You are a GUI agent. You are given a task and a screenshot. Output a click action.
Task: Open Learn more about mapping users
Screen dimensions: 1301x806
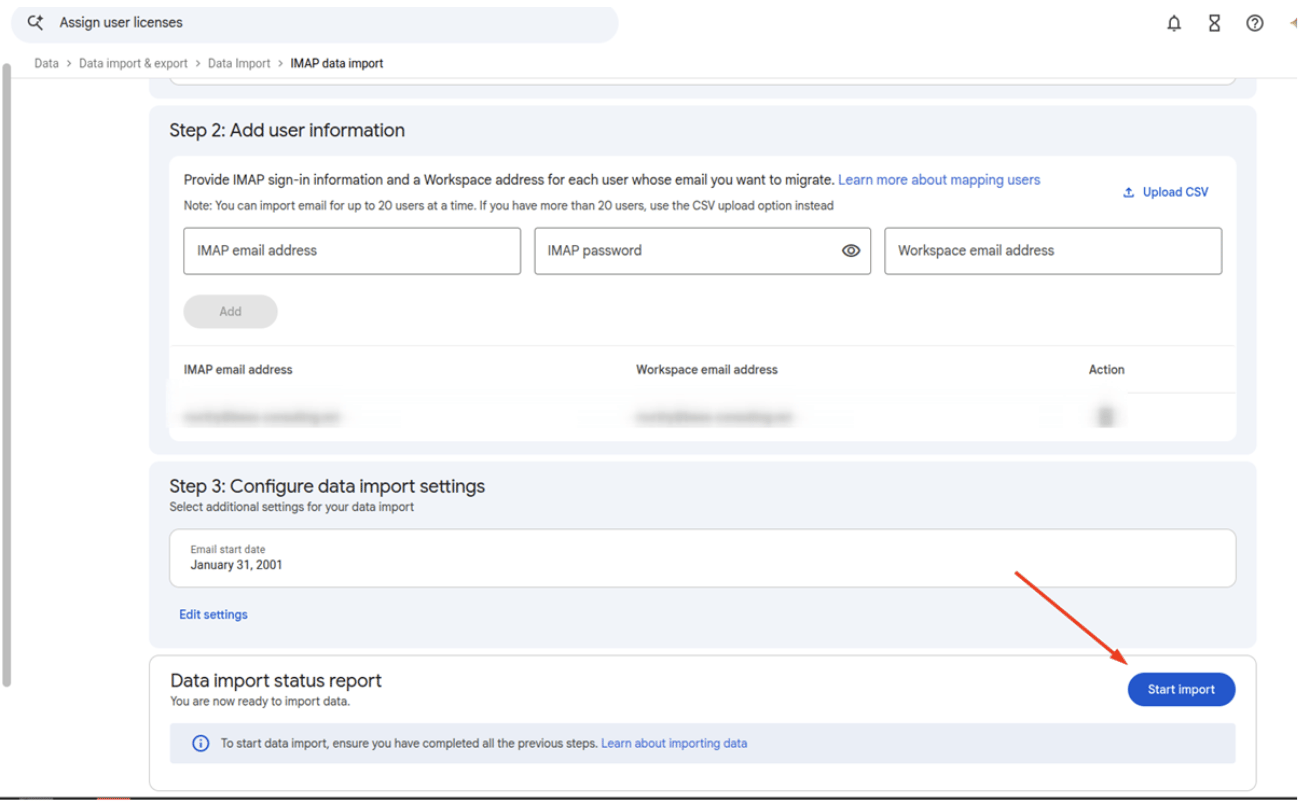(x=939, y=180)
